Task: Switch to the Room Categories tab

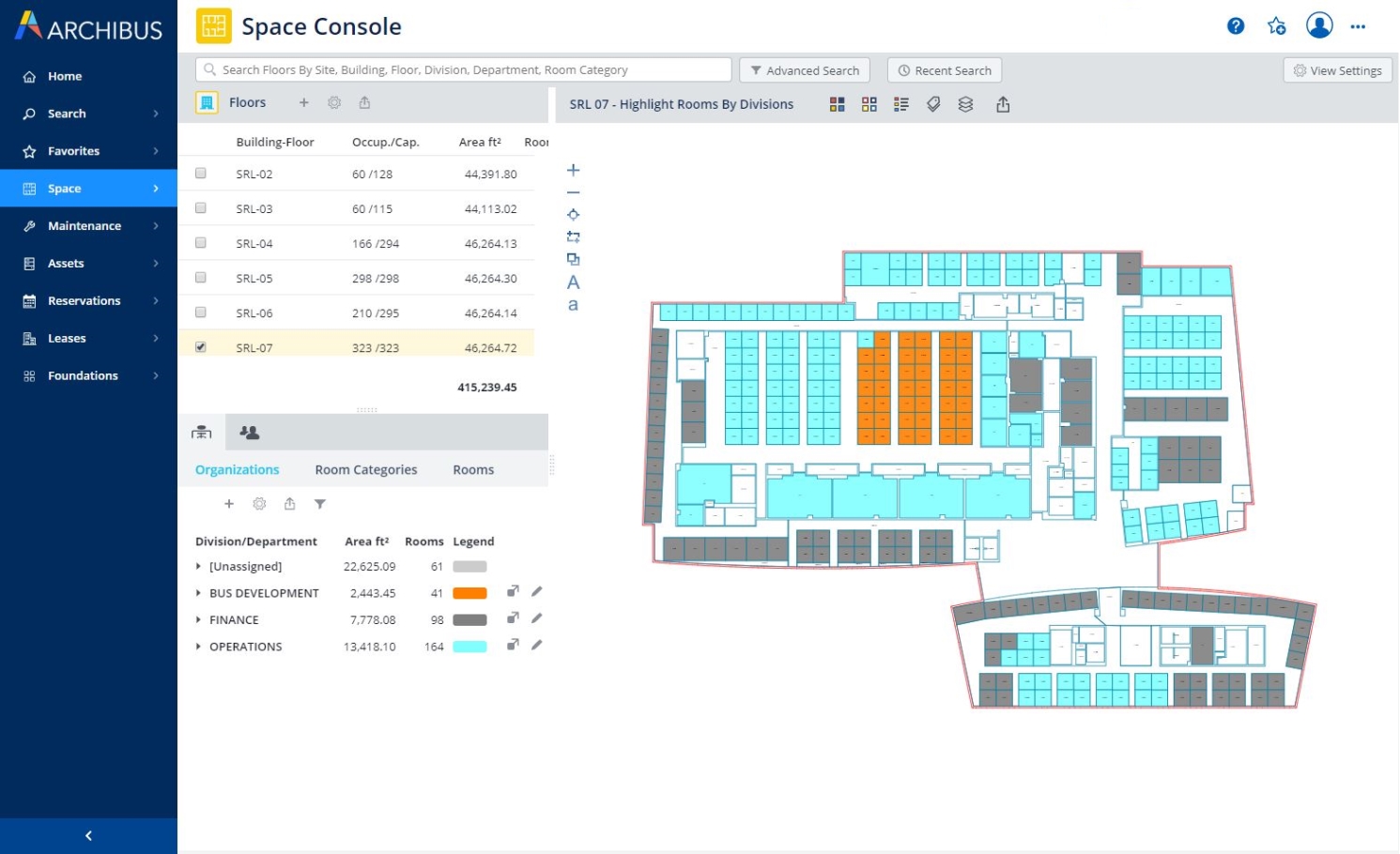Action: click(365, 470)
